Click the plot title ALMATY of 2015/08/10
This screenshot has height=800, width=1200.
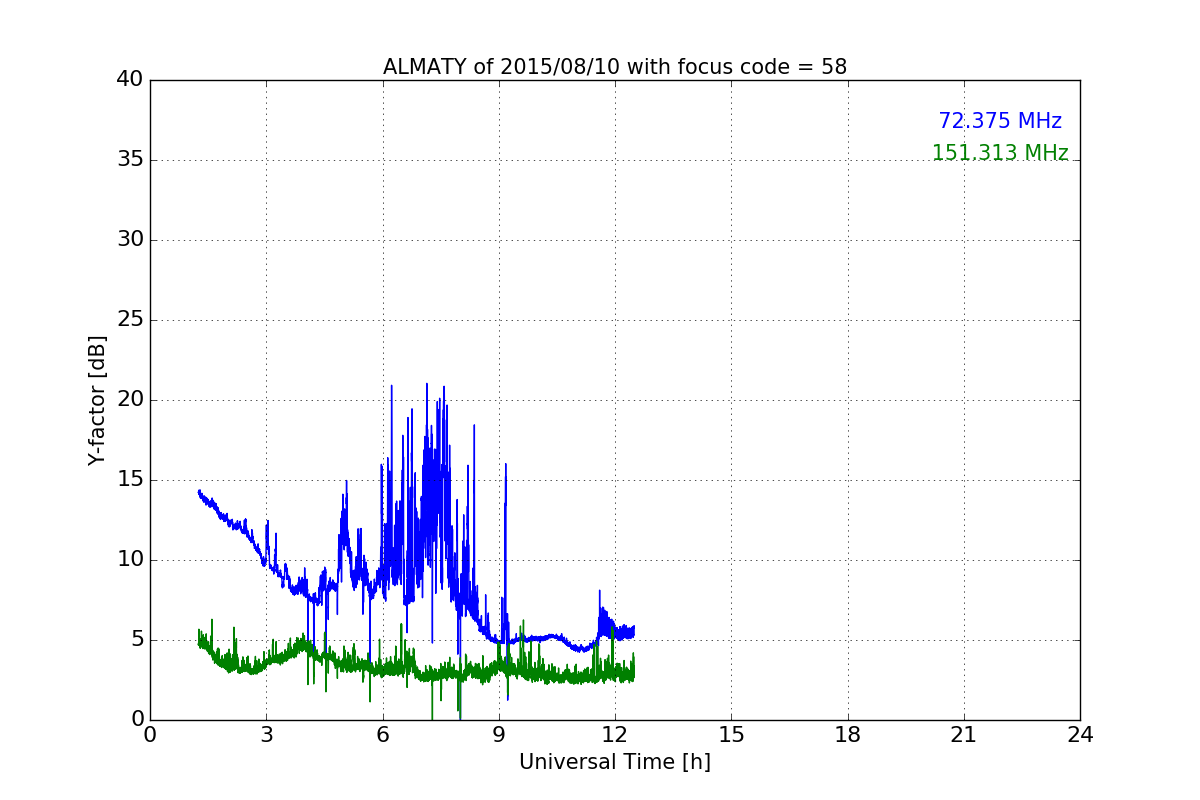[x=614, y=67]
